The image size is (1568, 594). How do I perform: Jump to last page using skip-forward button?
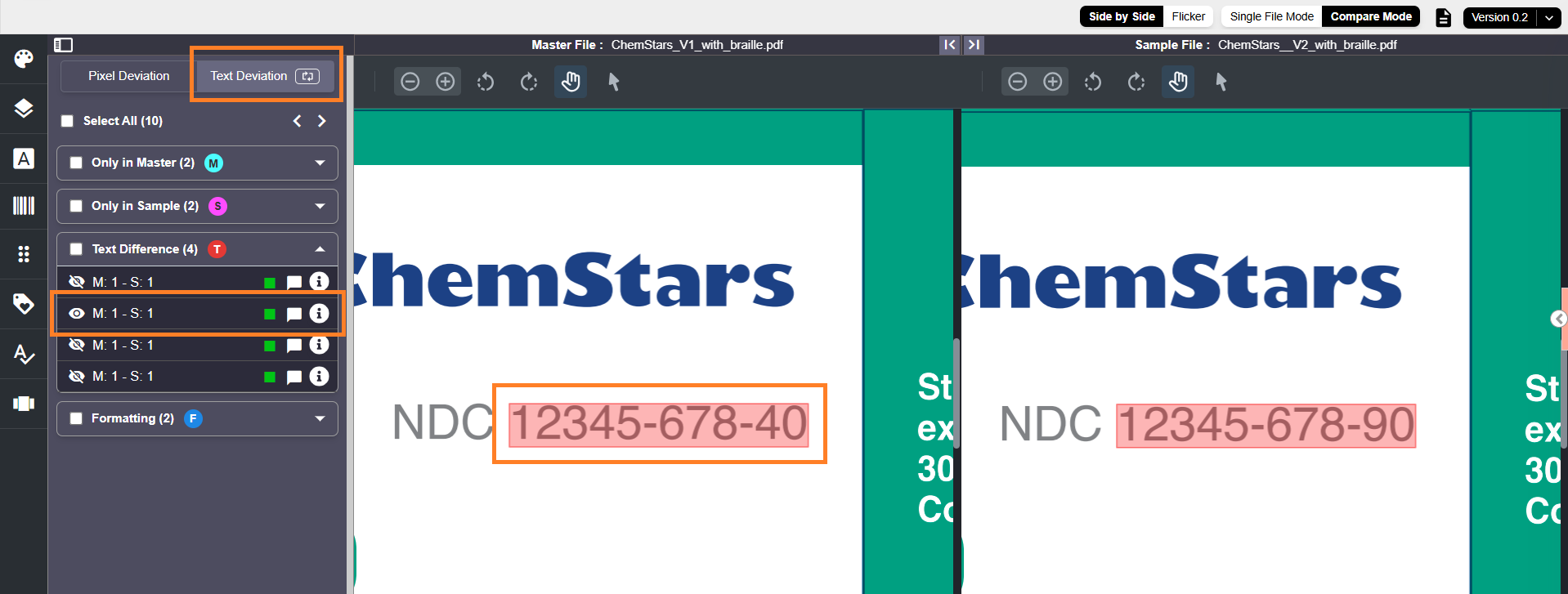tap(974, 45)
